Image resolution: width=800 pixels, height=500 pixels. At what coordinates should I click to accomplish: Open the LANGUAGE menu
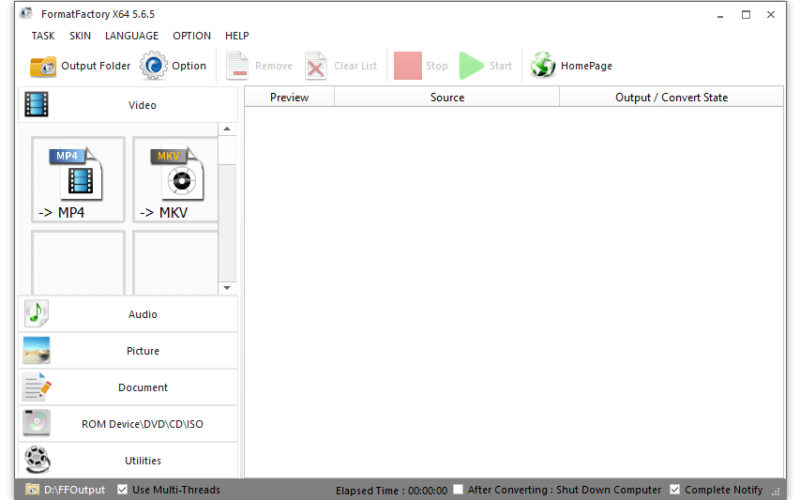click(x=132, y=36)
